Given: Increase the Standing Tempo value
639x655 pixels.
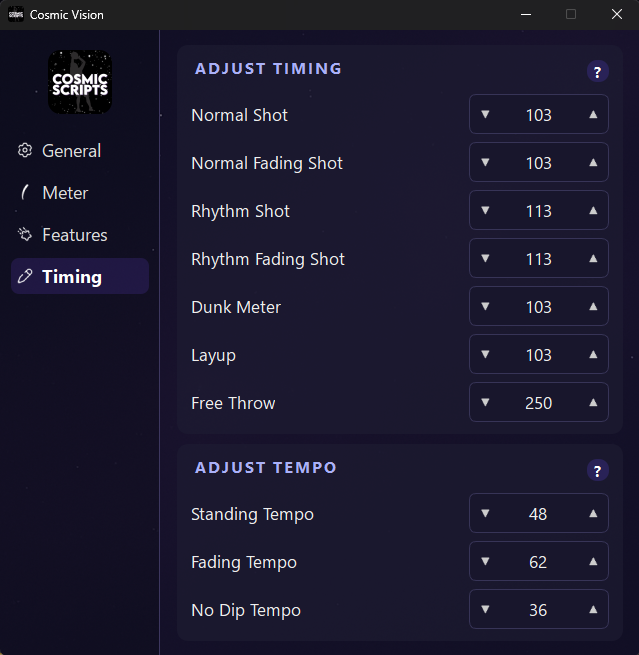Looking at the screenshot, I should [x=593, y=514].
